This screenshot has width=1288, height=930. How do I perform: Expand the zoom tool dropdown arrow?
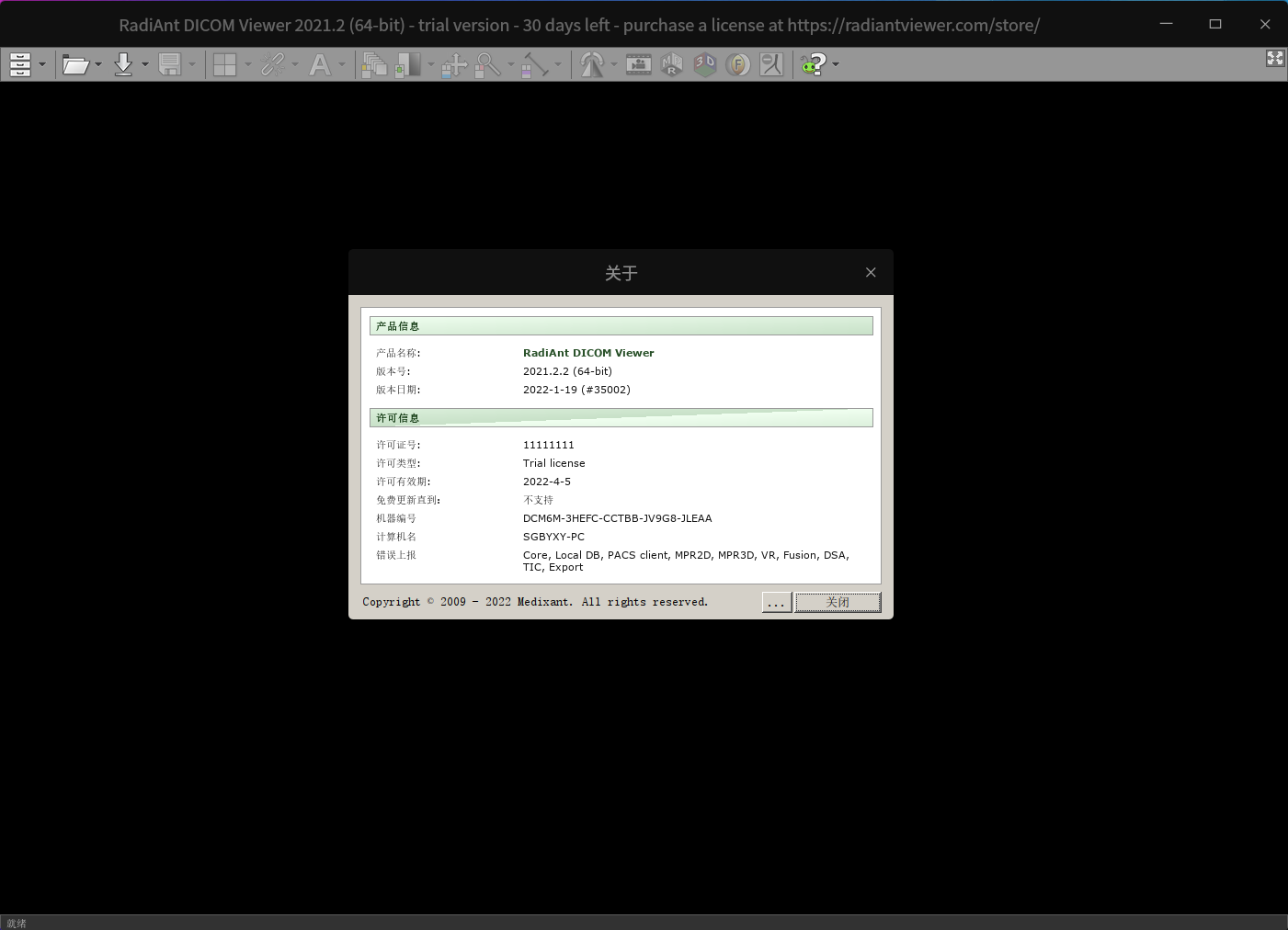tap(511, 64)
